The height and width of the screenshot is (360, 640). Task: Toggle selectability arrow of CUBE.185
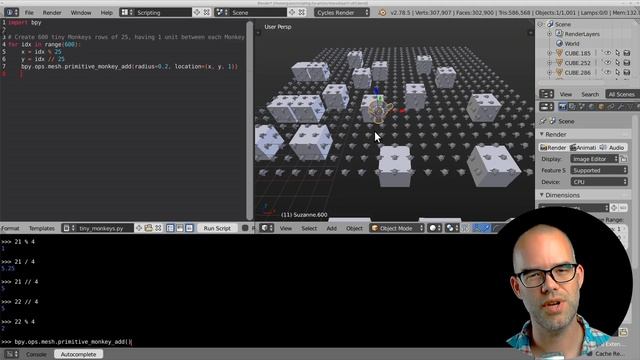pyautogui.click(x=617, y=53)
